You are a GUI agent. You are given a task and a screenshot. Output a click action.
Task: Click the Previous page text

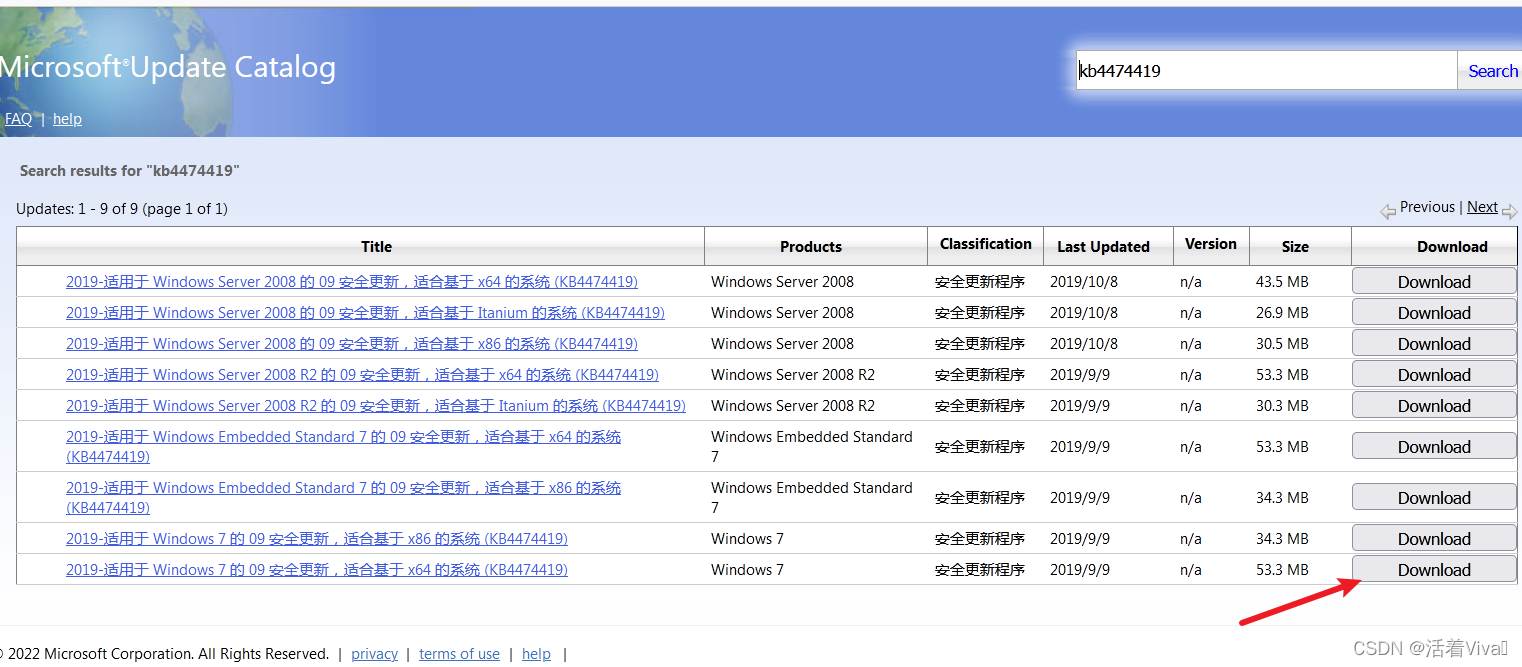(1427, 207)
